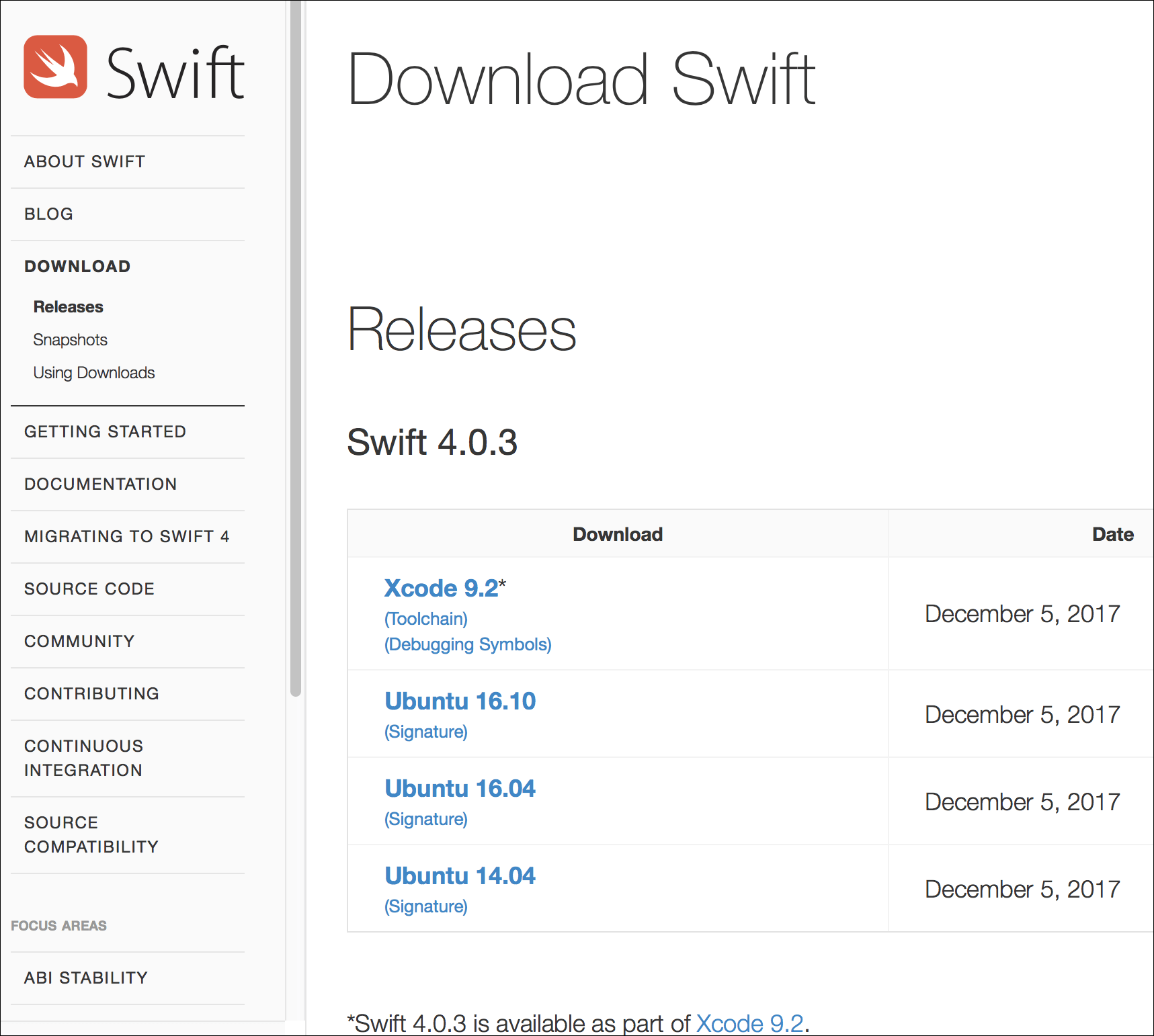Open Continuous Integration page
Viewport: 1154px width, 1036px height.
coord(83,759)
